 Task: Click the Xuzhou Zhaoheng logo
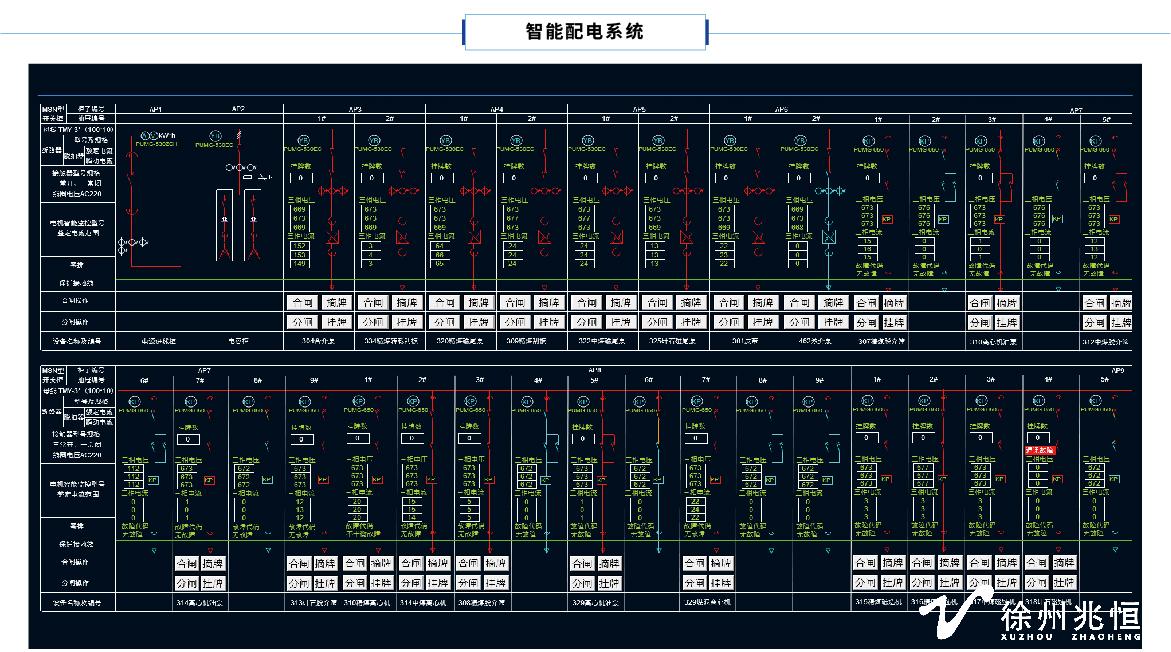(x=1030, y=620)
